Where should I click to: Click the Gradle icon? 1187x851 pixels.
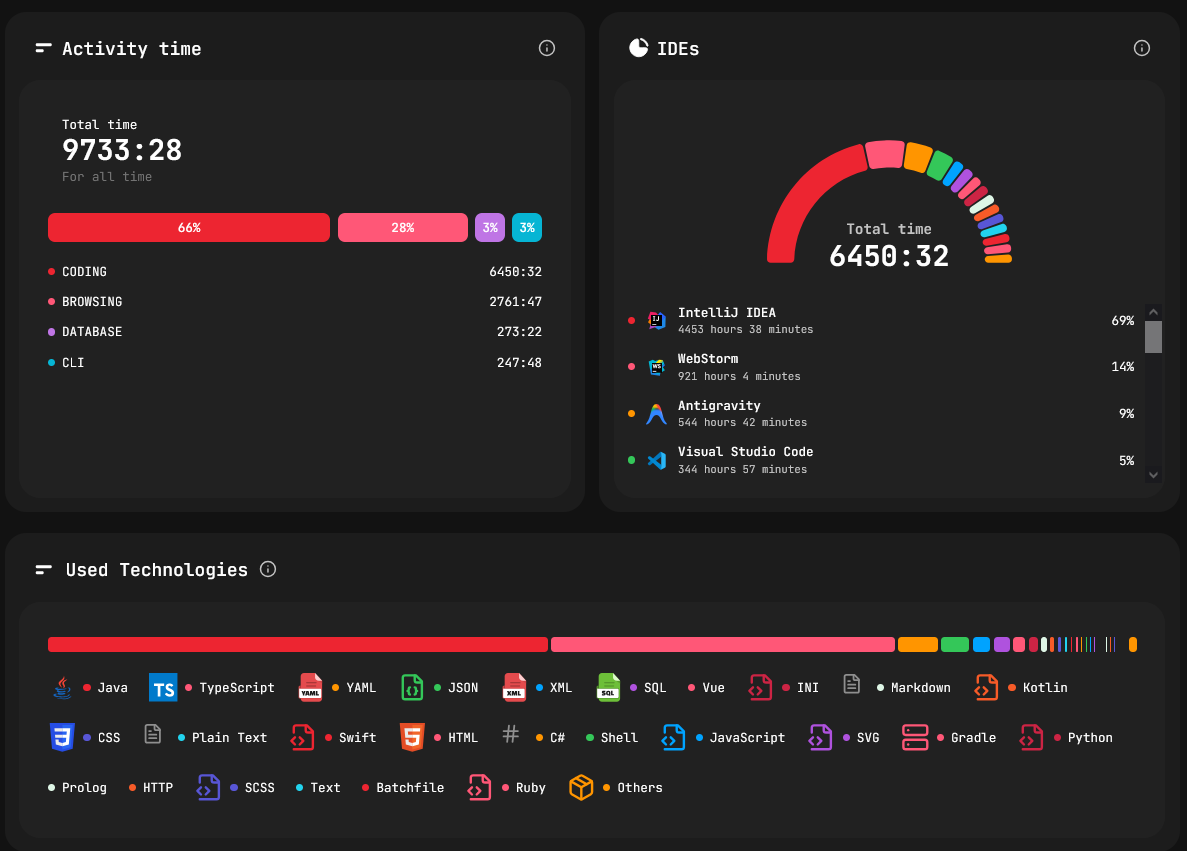(914, 737)
